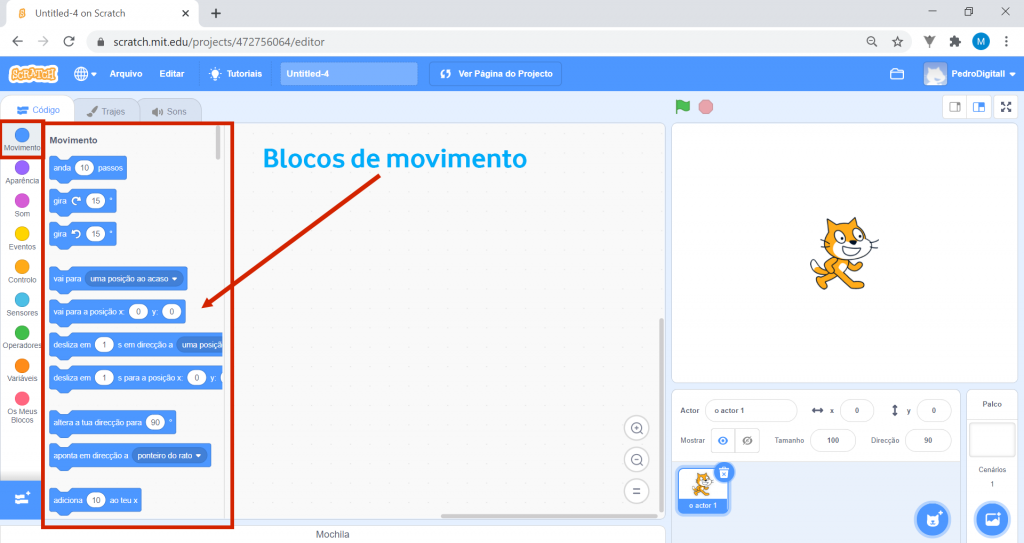This screenshot has width=1024, height=543.
Task: Edit the x value in 'vai para a posição' block
Action: (x=138, y=312)
